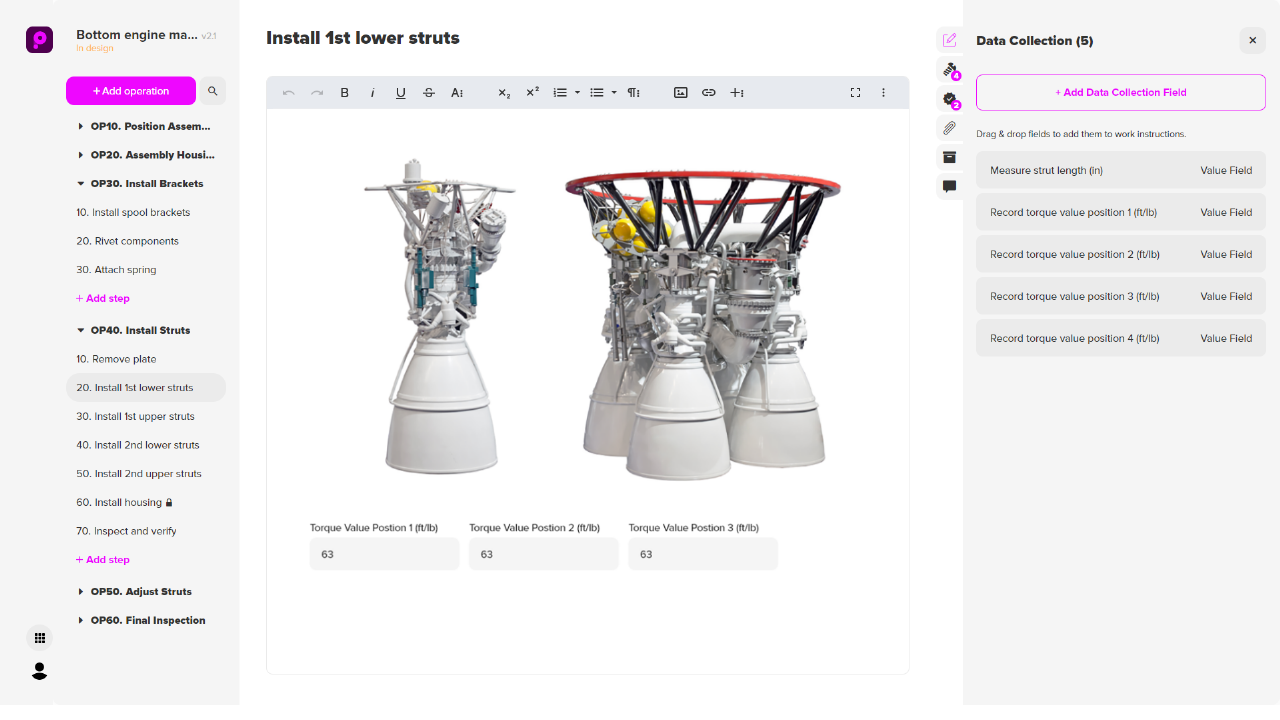The height and width of the screenshot is (720, 1280).
Task: Click the search magnifier beside Add operation
Action: 212,90
